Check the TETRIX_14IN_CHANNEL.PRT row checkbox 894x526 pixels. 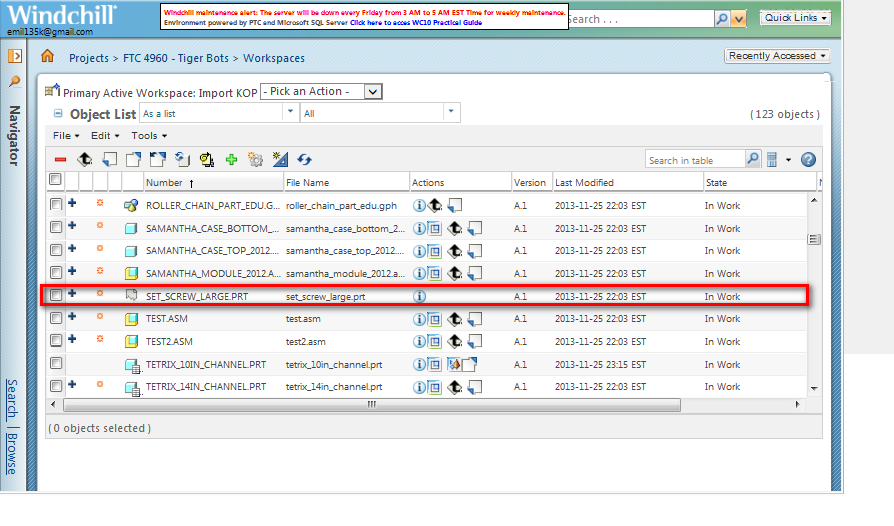click(56, 386)
